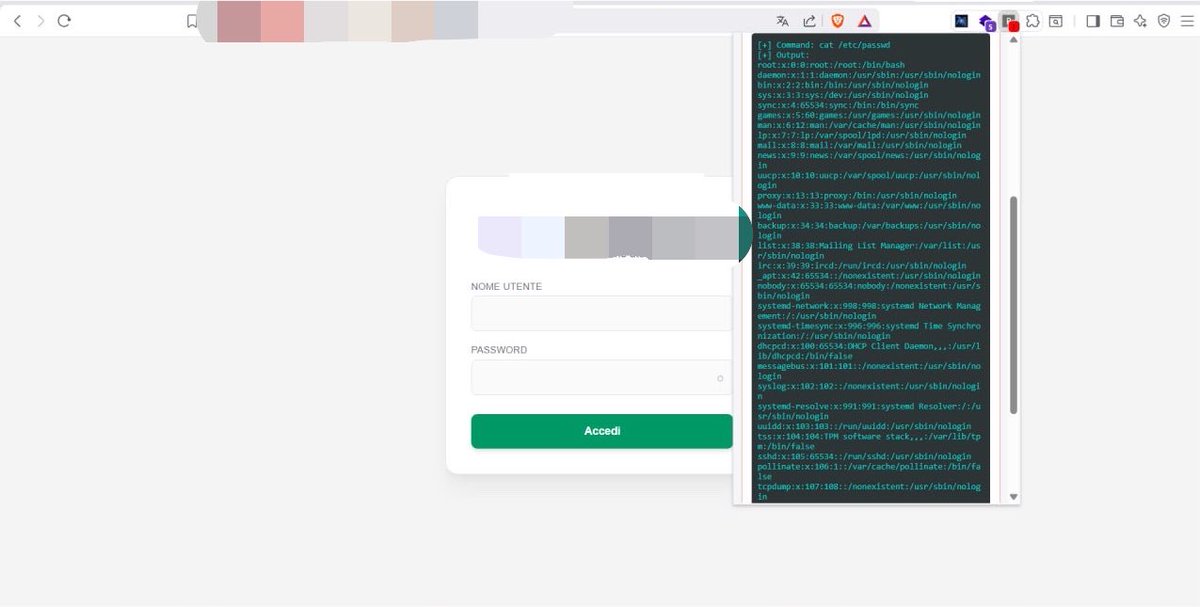Go back to the previous page
The width and height of the screenshot is (1200, 607).
17,20
